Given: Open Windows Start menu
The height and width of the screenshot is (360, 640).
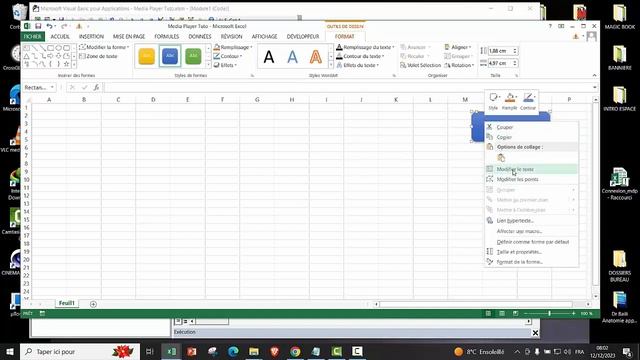Looking at the screenshot, I should point(10,351).
